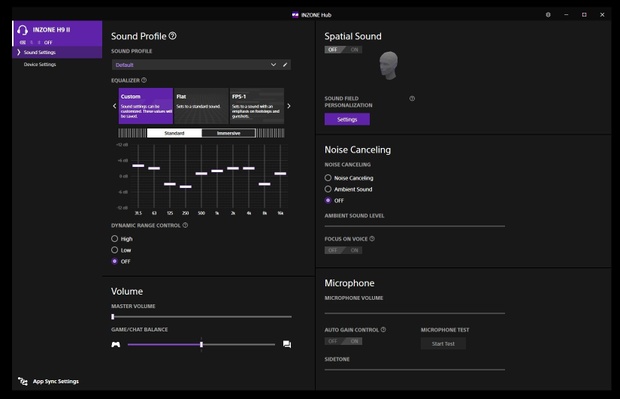Screen dimensions: 620x399
Task: Click the 250 Hz equalizer band slider
Action: [x=185, y=187]
